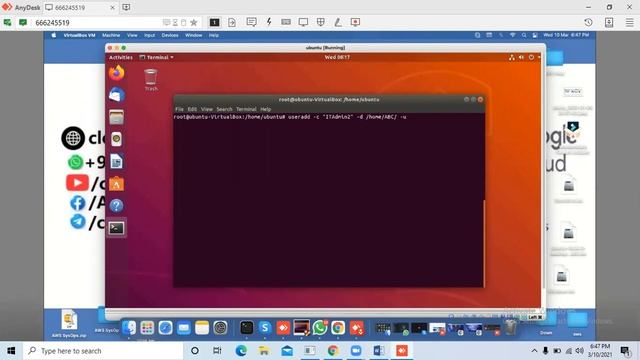Open the AnyDesk chat icon in toolbar

[251, 22]
